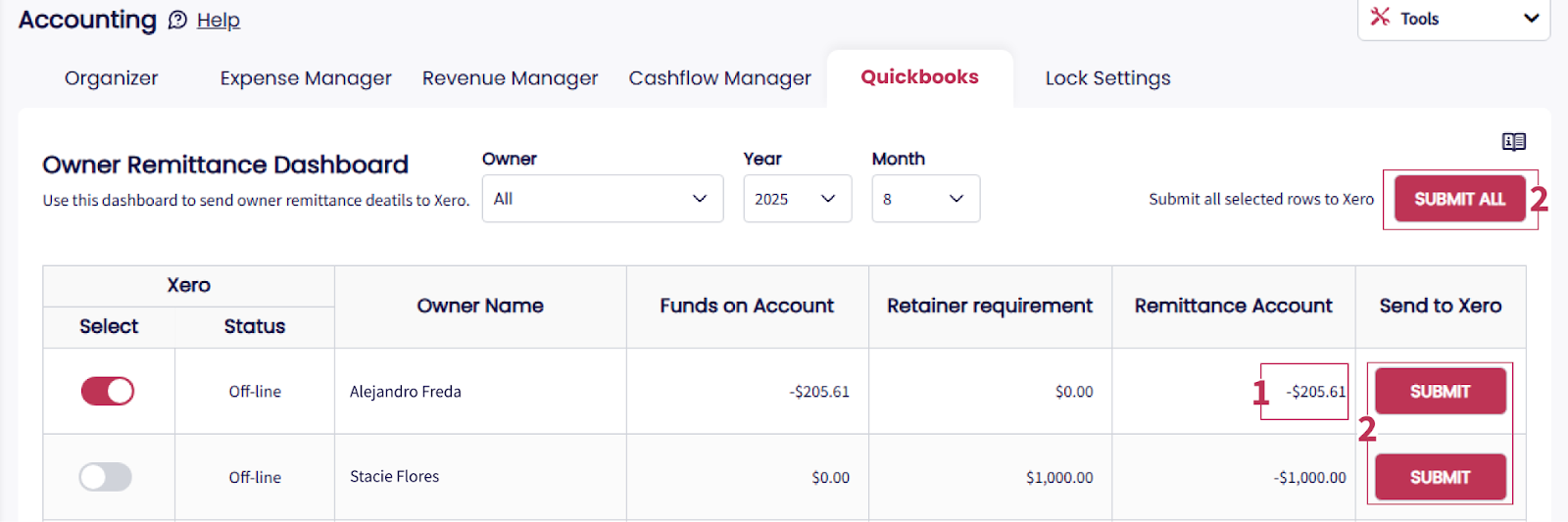The height and width of the screenshot is (522, 1568).
Task: Click the Tools wrench icon
Action: pyautogui.click(x=1380, y=17)
